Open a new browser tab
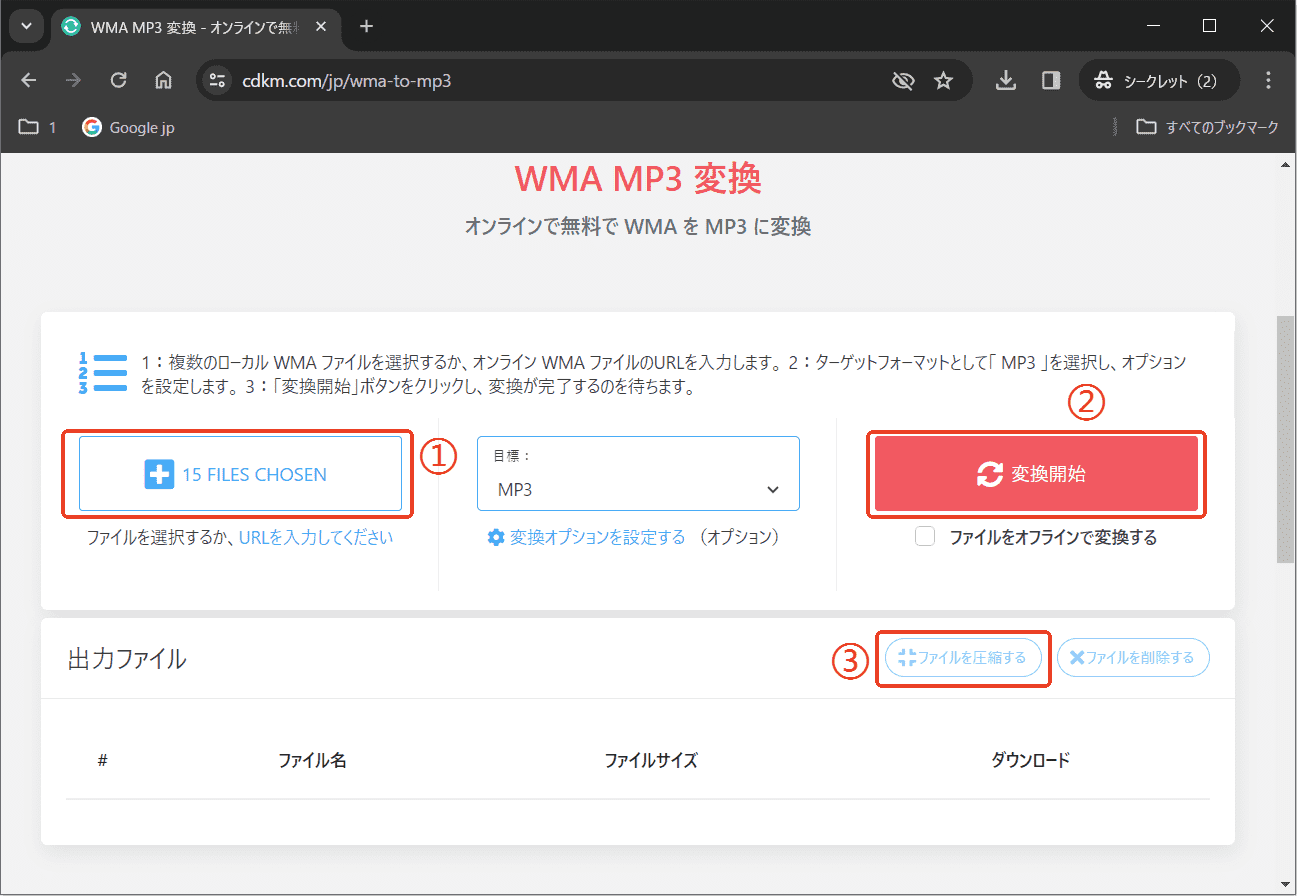This screenshot has width=1297, height=896. (x=366, y=26)
